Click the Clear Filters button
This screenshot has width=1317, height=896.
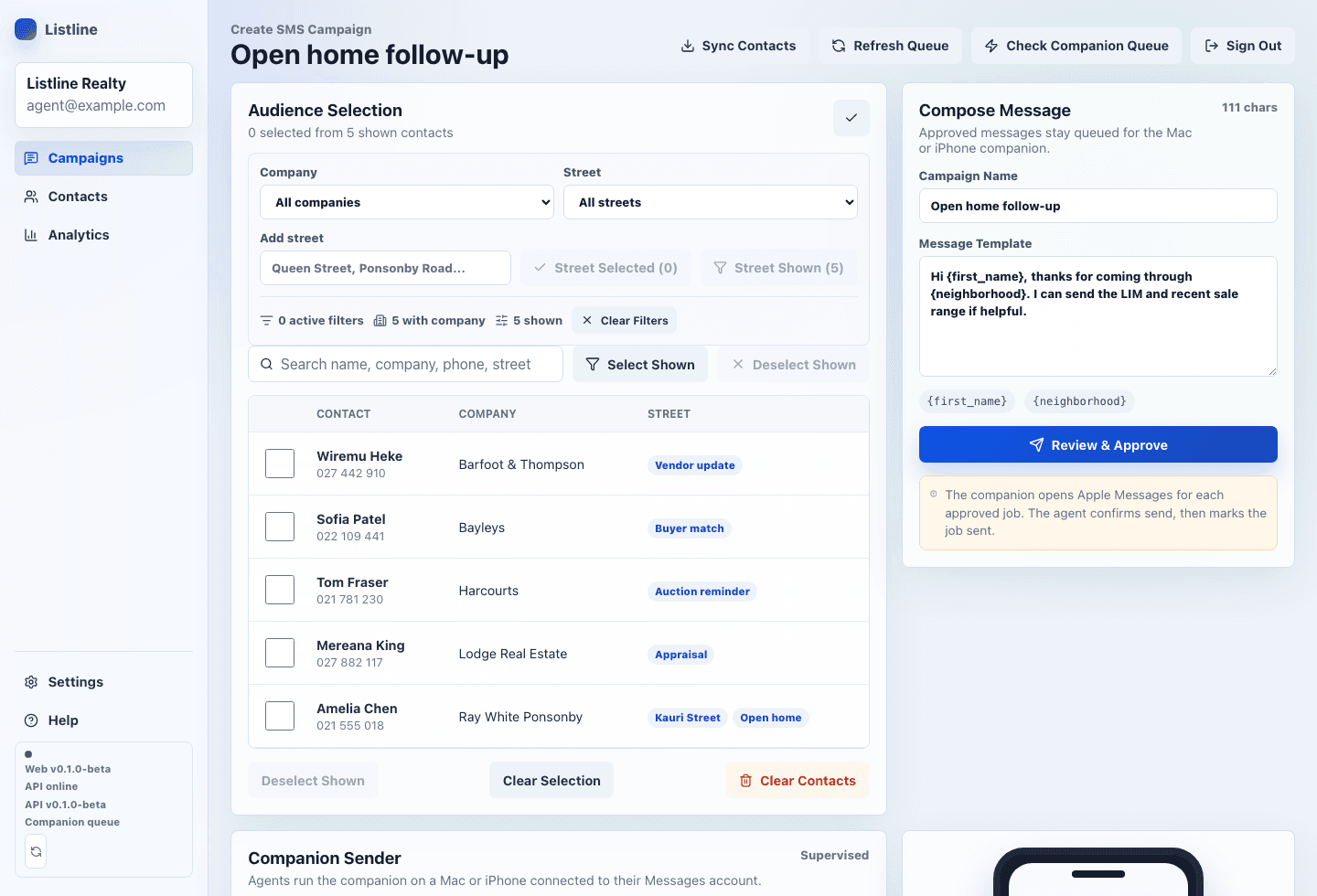625,320
